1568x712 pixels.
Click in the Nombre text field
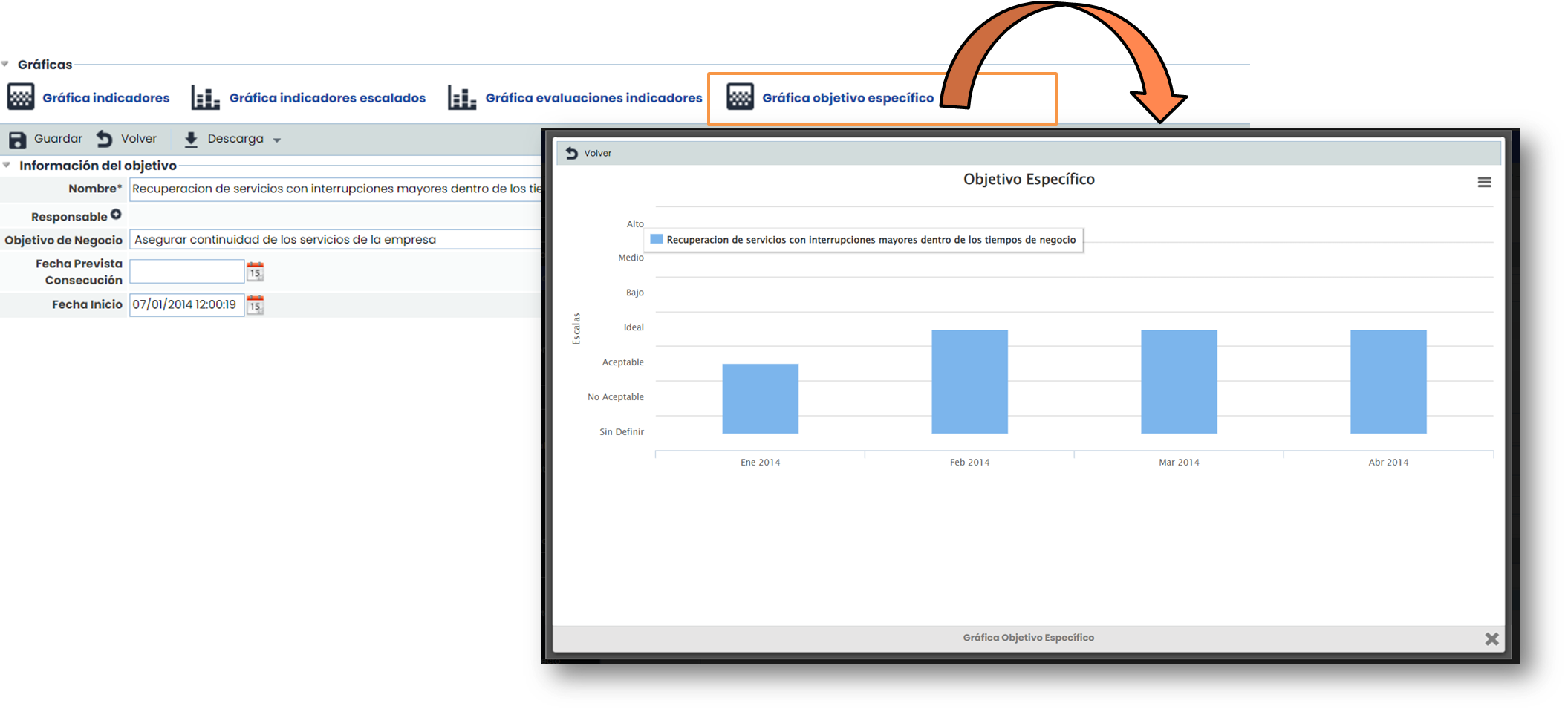tap(336, 189)
